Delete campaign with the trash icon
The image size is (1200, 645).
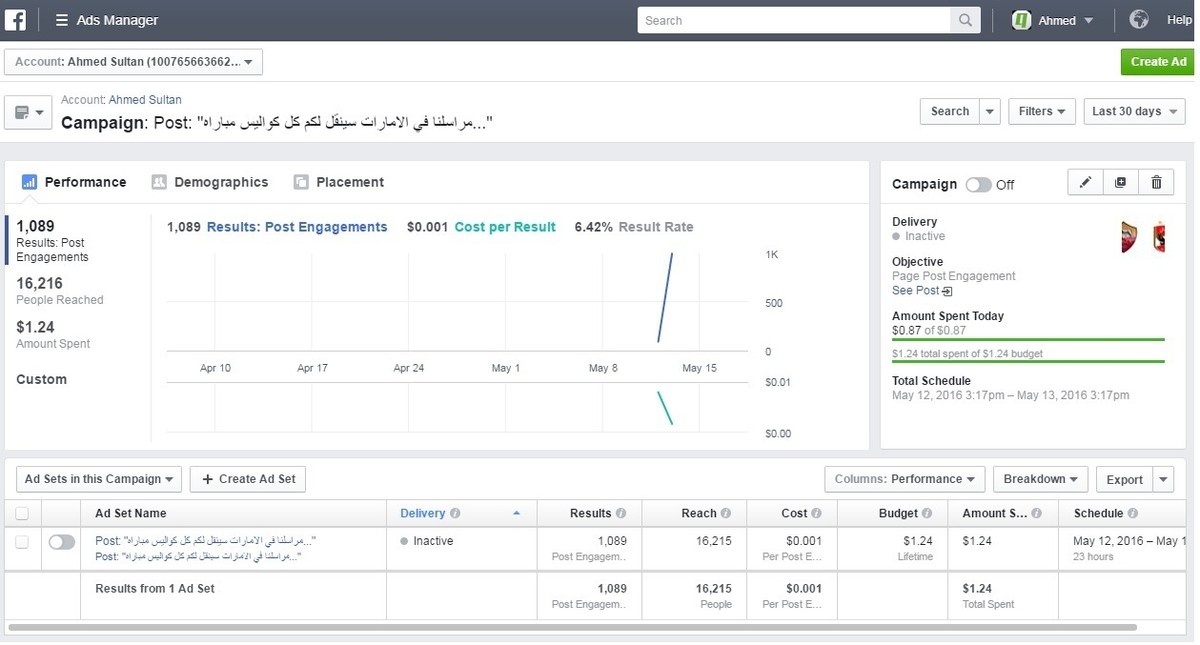tap(1156, 183)
